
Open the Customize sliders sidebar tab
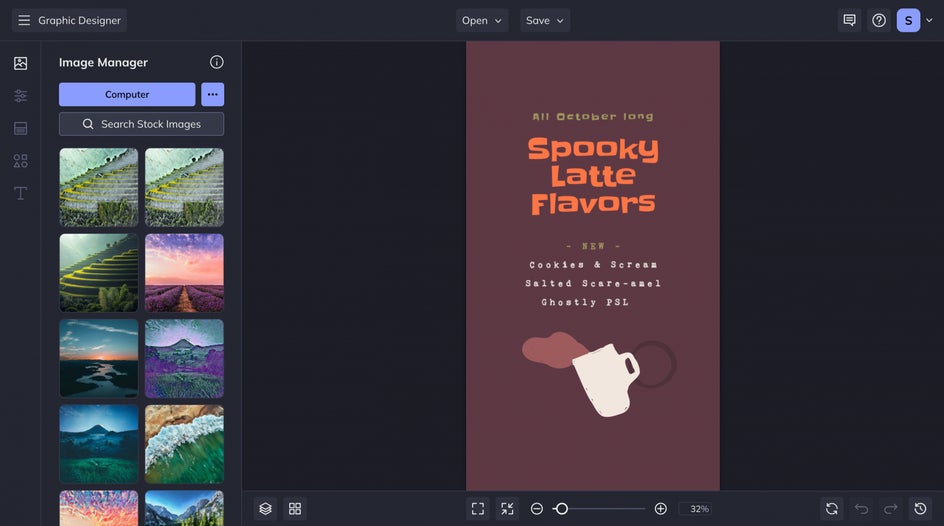click(20, 96)
